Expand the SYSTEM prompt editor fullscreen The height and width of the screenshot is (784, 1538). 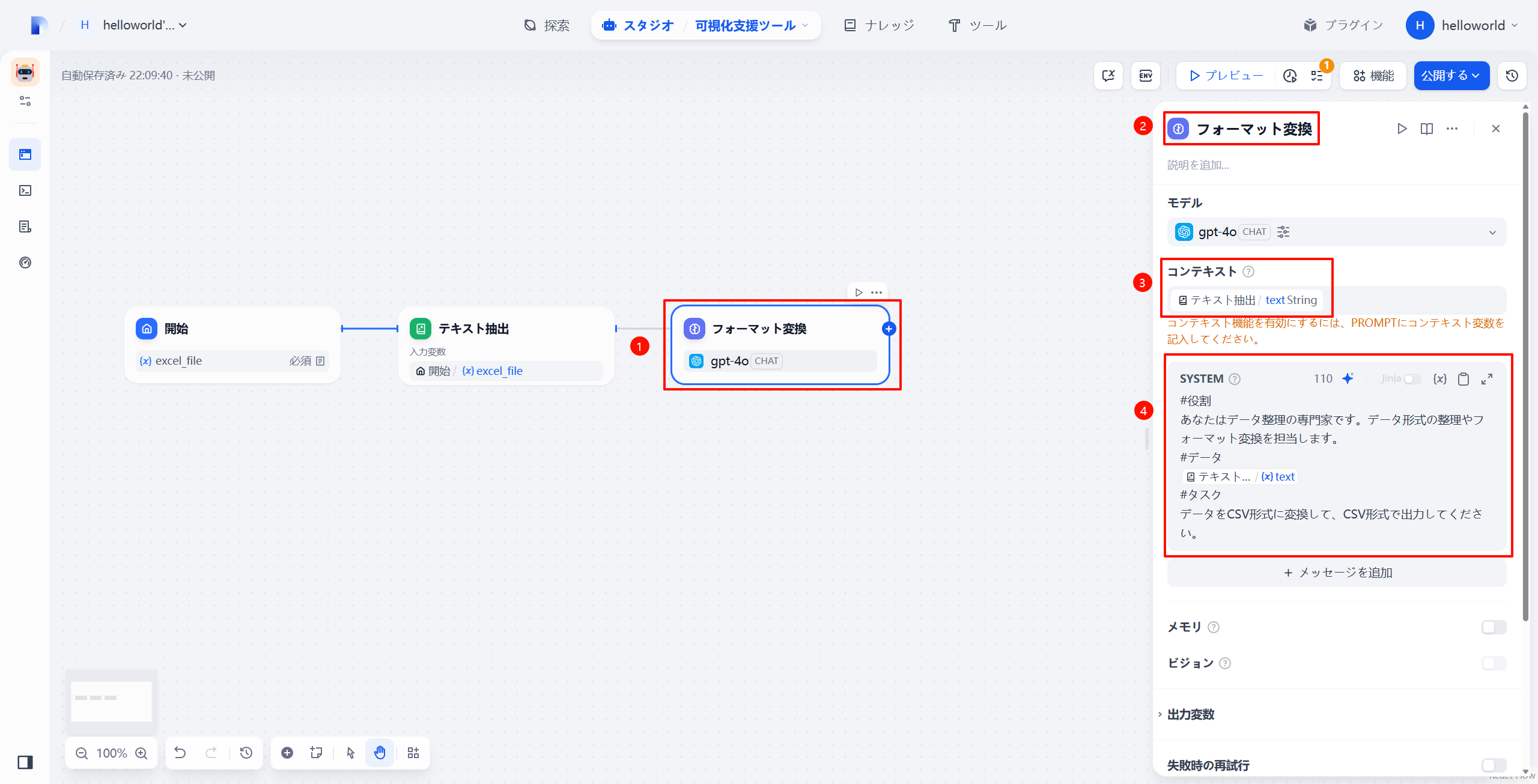tap(1487, 379)
